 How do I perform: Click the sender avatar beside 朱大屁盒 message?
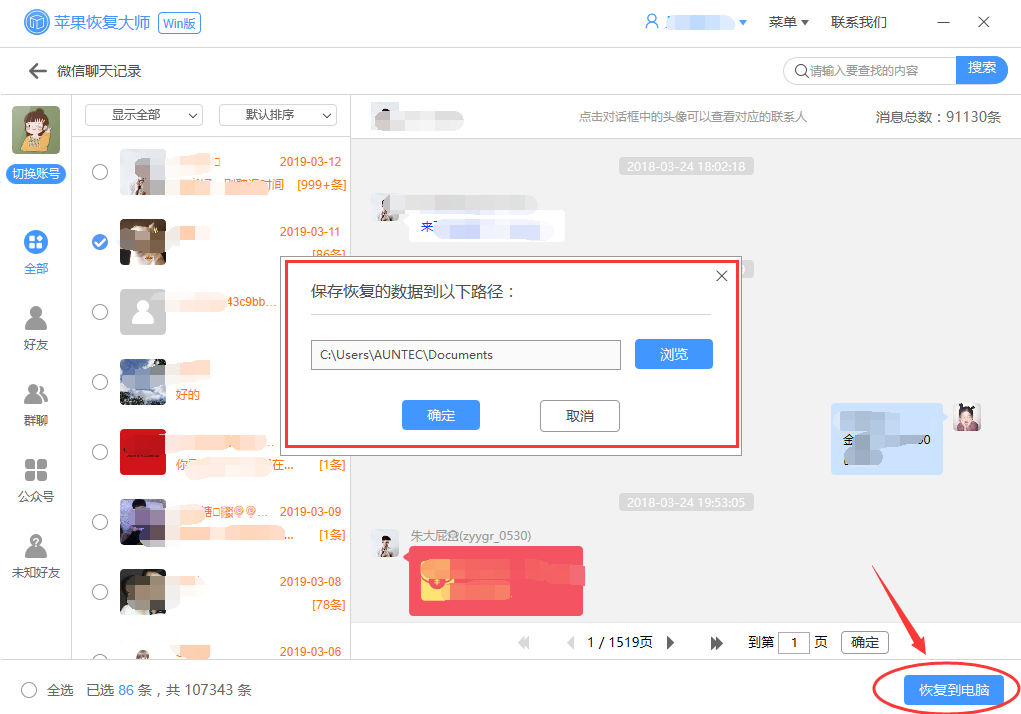[385, 543]
